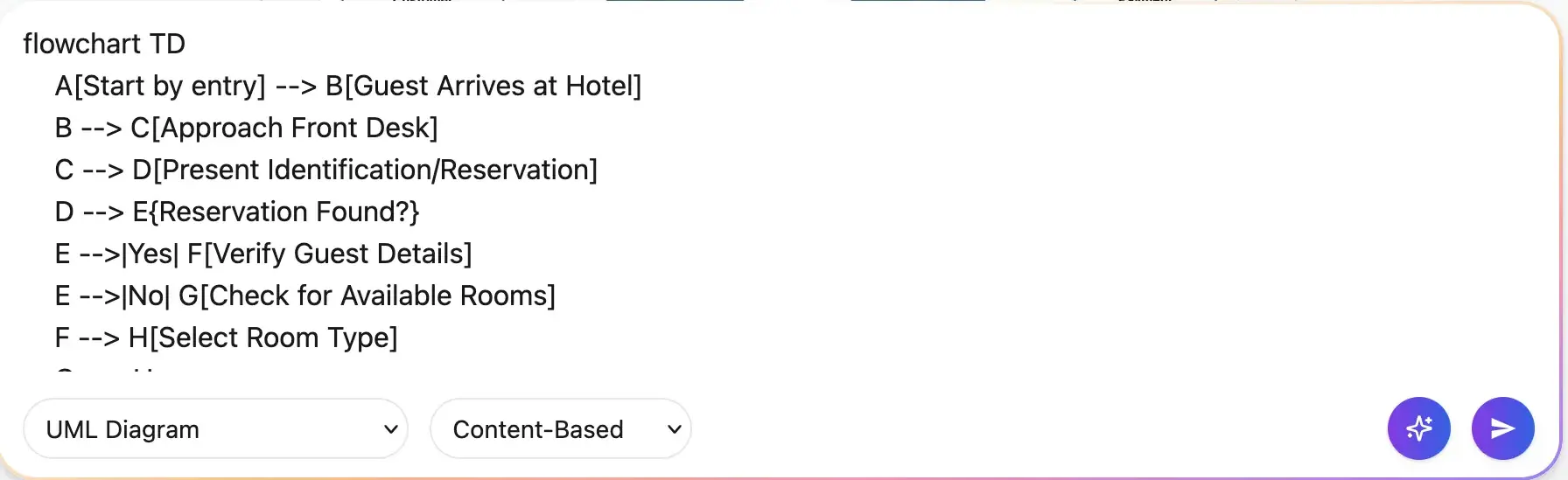The height and width of the screenshot is (480, 1568).
Task: Click on 'B[Guest Arrives at Hotel]' text
Action: tap(483, 86)
